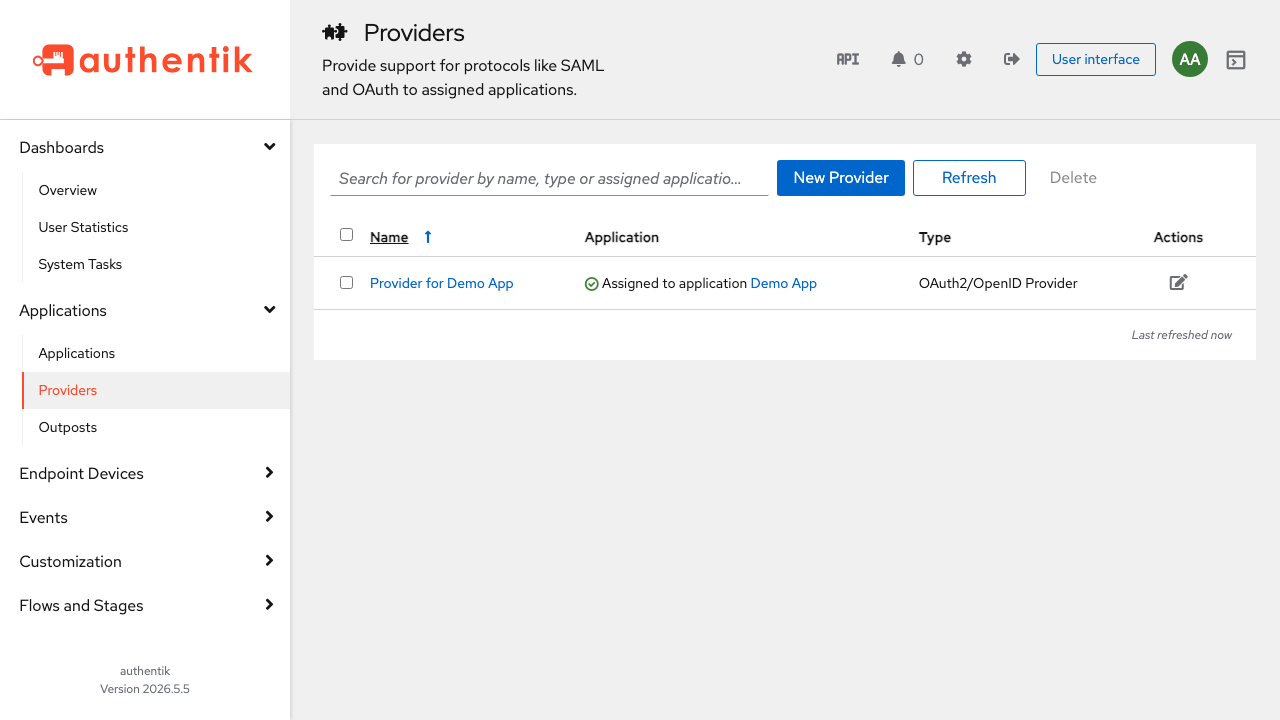
Task: Expand the Customization section
Action: (145, 561)
